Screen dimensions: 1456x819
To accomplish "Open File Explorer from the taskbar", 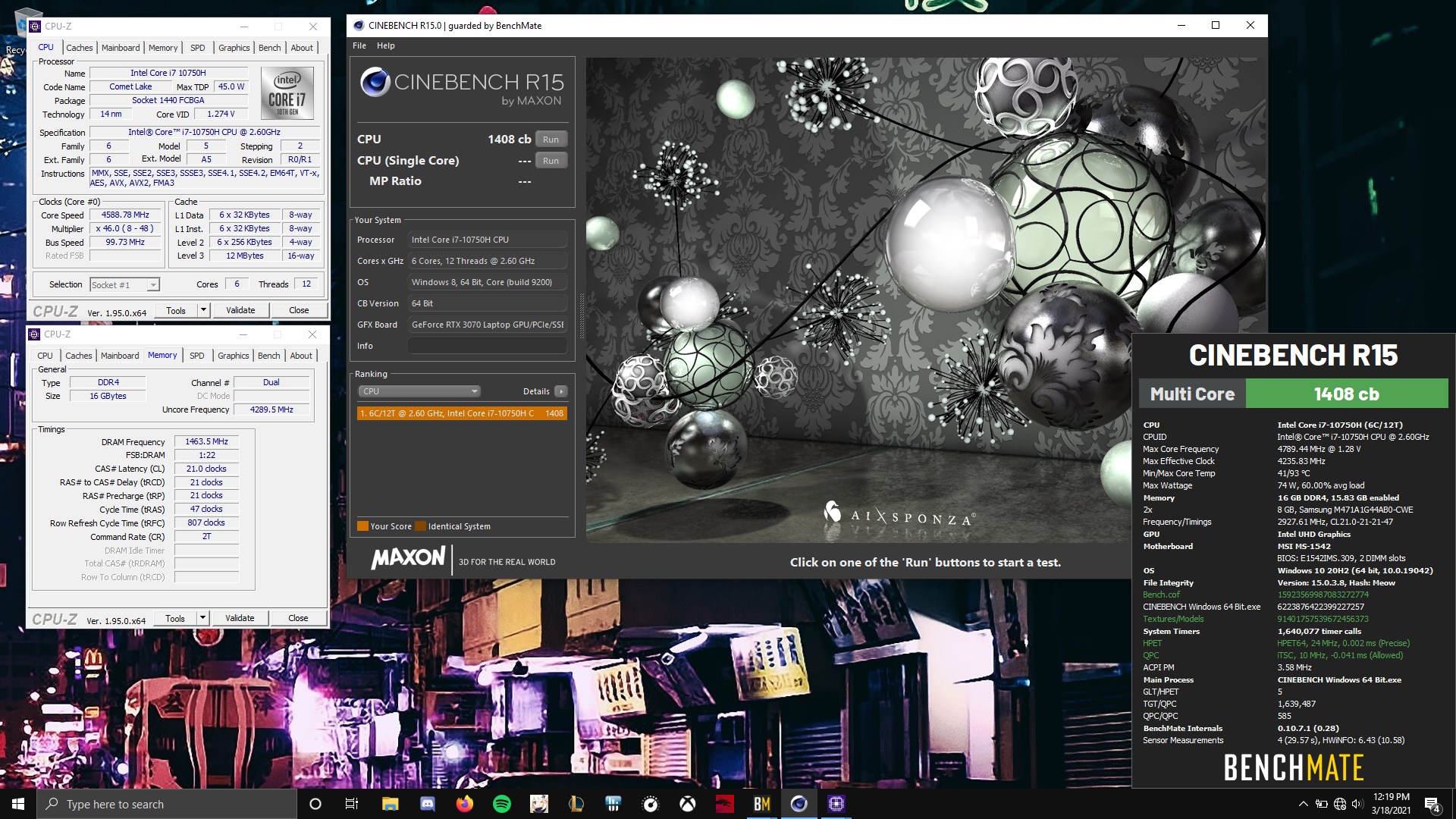I will (390, 804).
